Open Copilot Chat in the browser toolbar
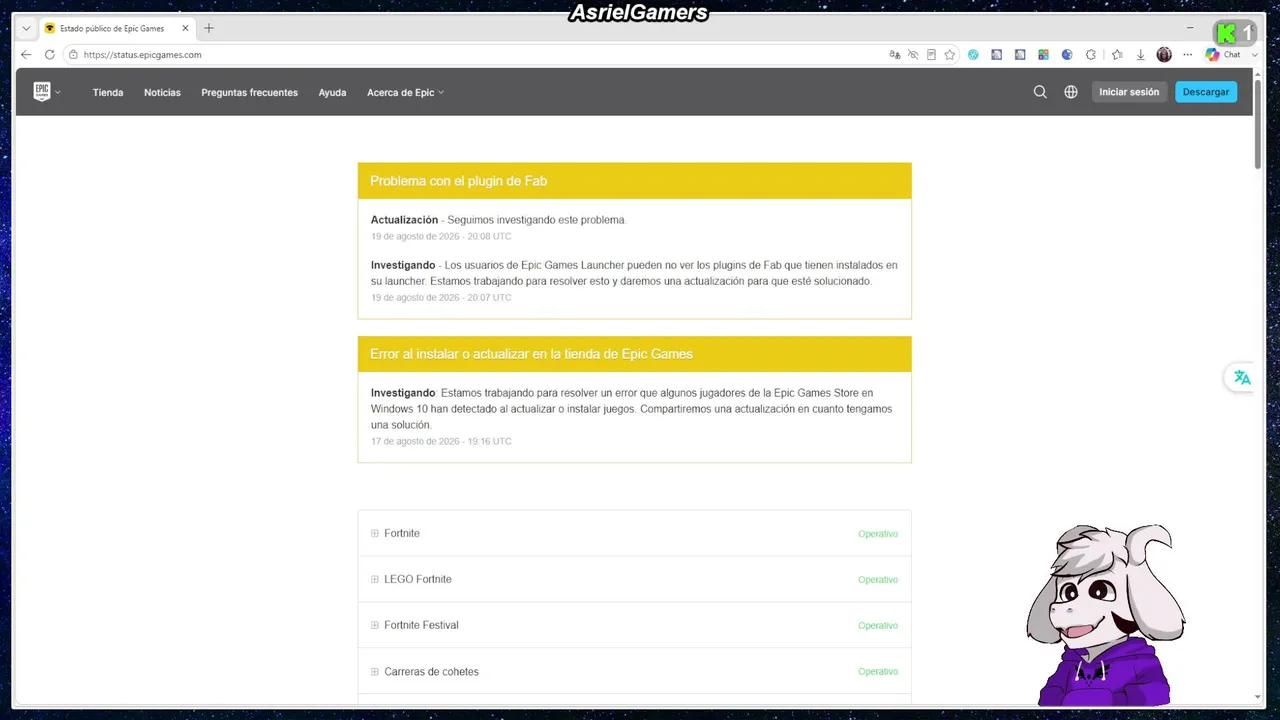Image resolution: width=1280 pixels, height=720 pixels. click(x=1223, y=55)
